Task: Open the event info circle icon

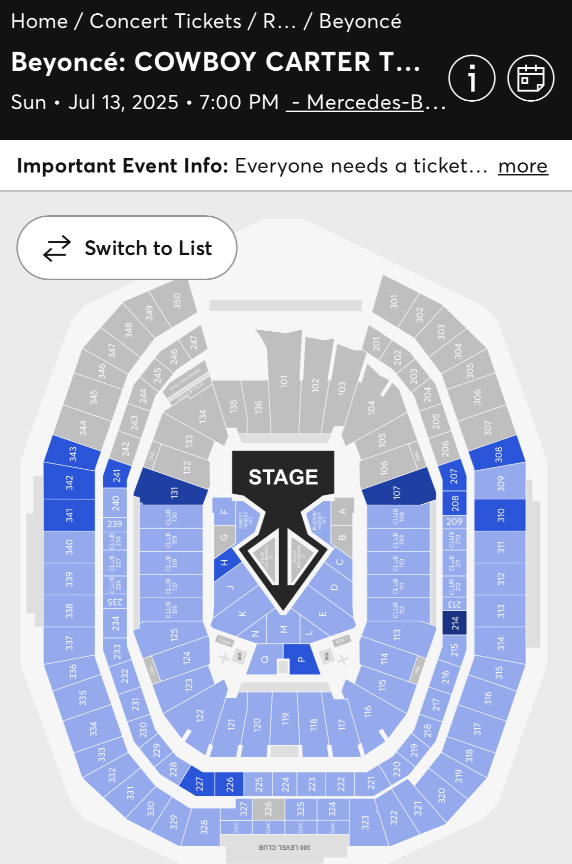Action: (x=472, y=78)
